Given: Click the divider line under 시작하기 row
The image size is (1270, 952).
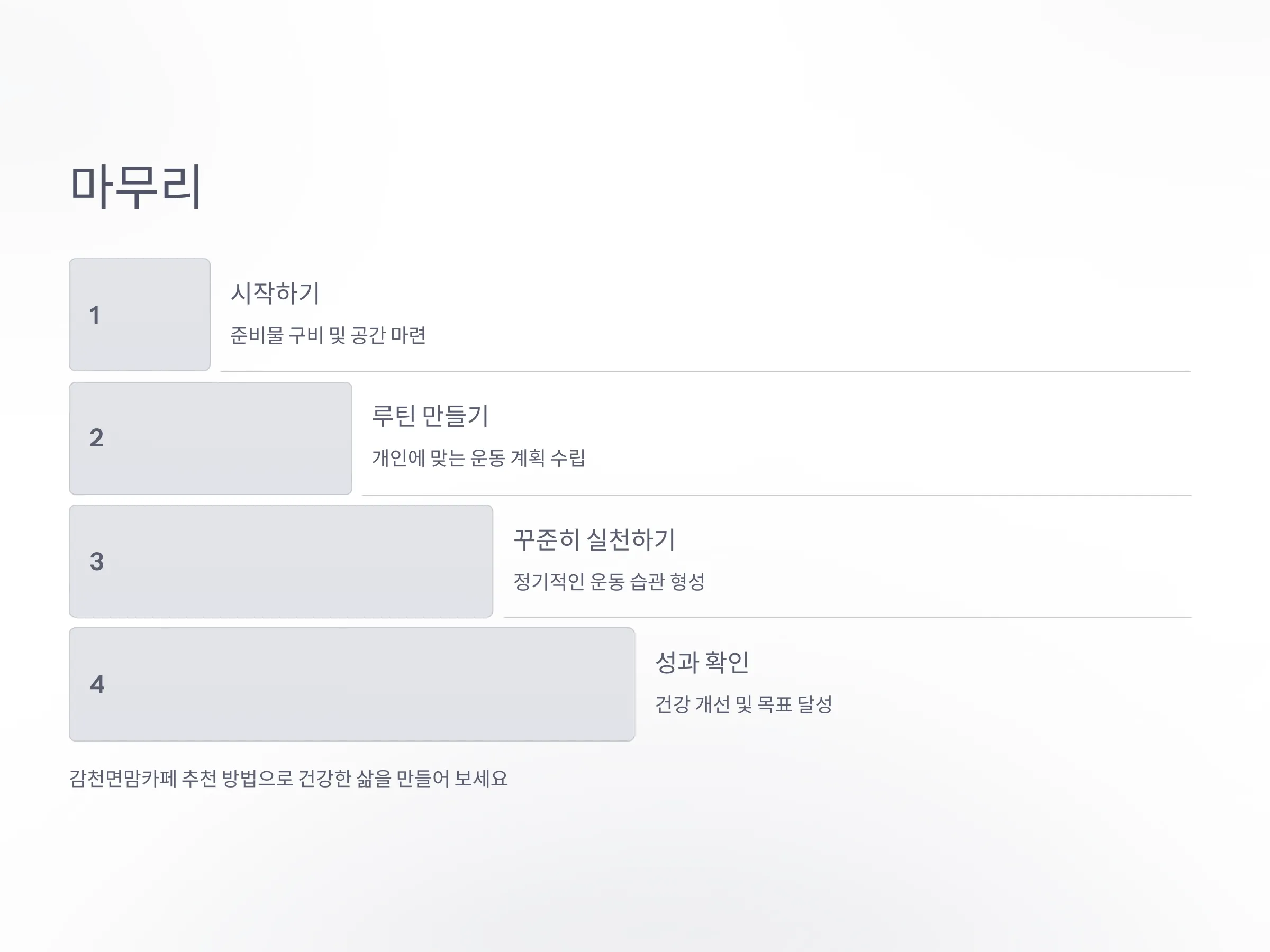Looking at the screenshot, I should [x=705, y=371].
